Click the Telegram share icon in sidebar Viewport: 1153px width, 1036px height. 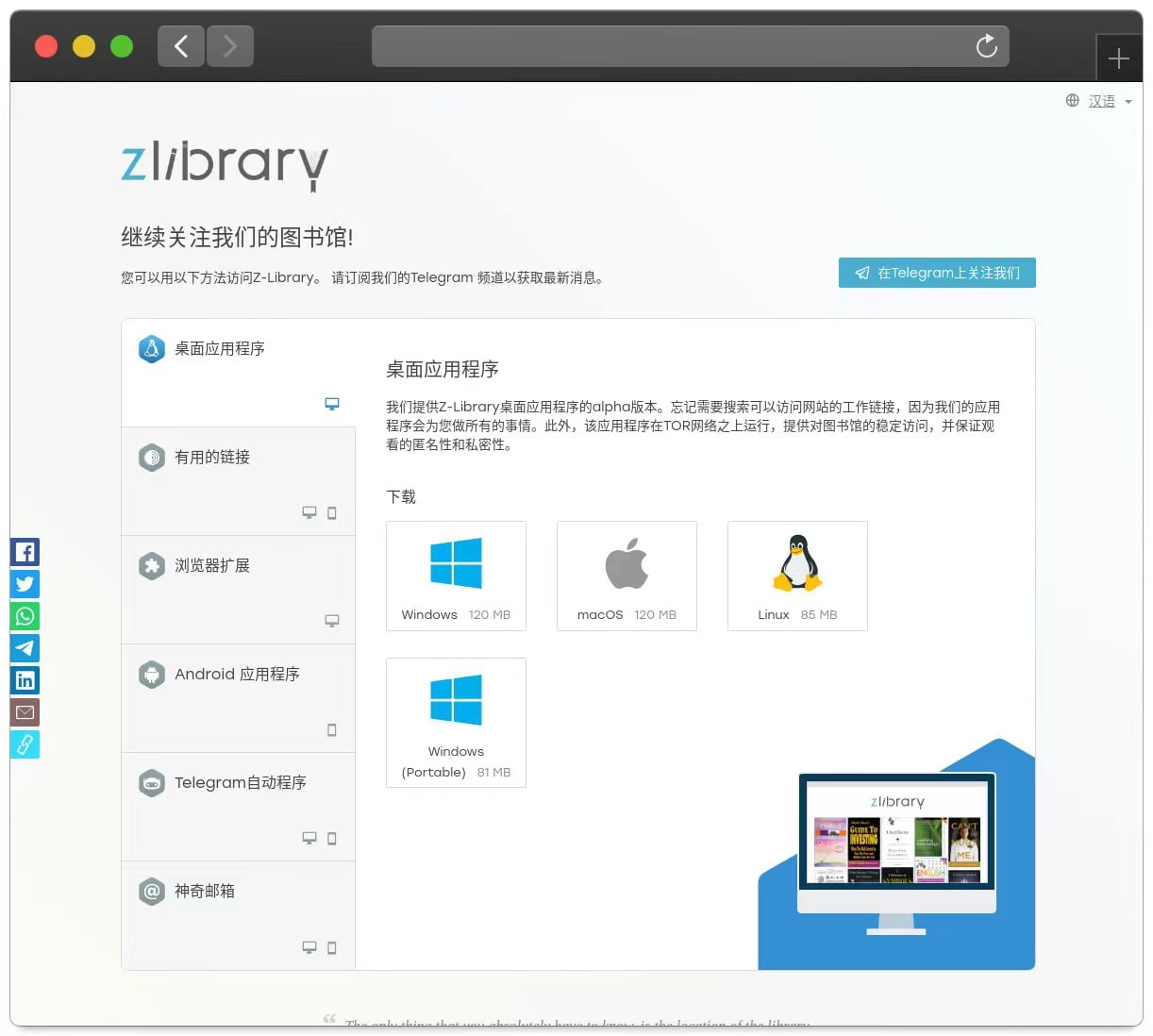25,648
